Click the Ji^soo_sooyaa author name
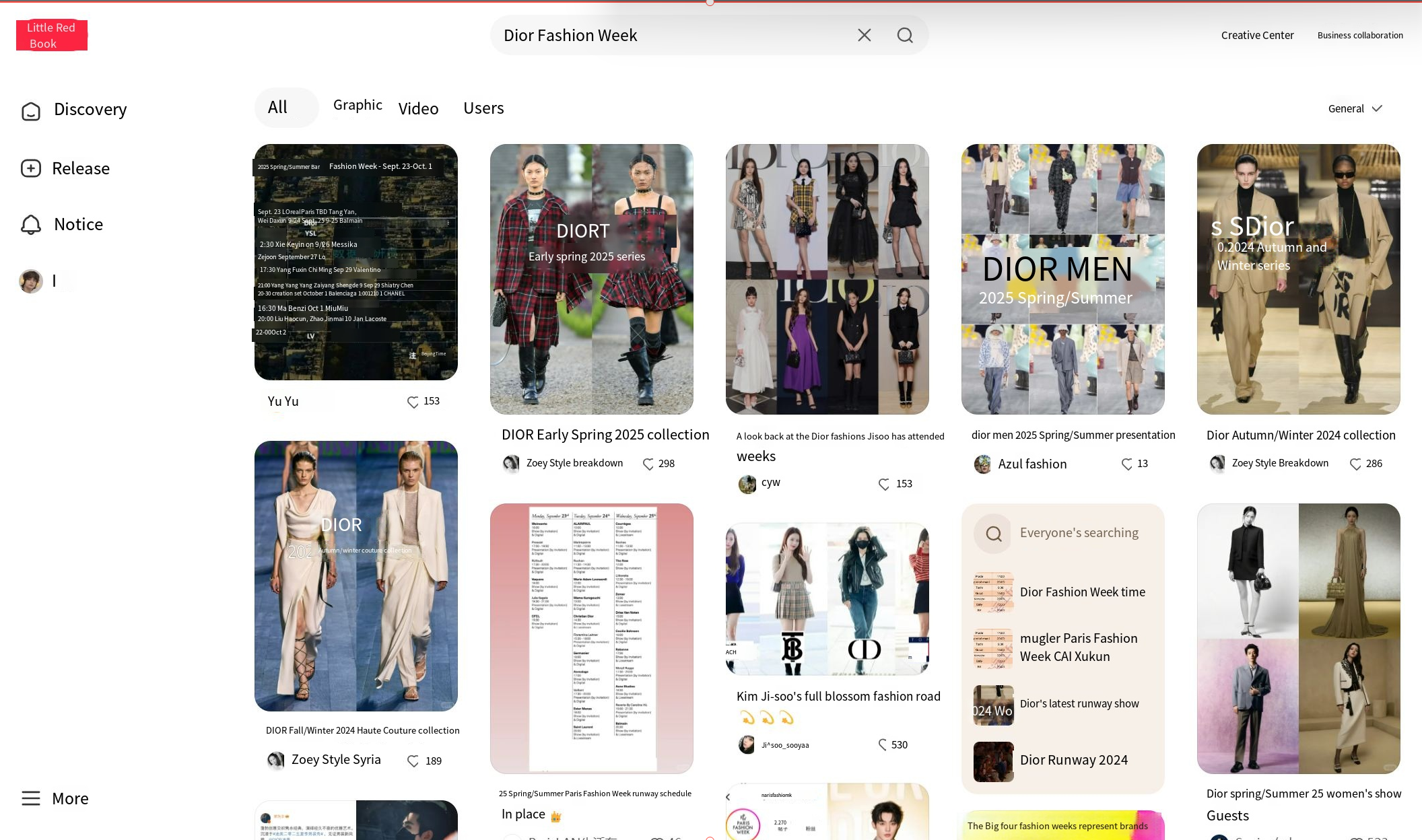This screenshot has height=840, width=1422. 785,745
